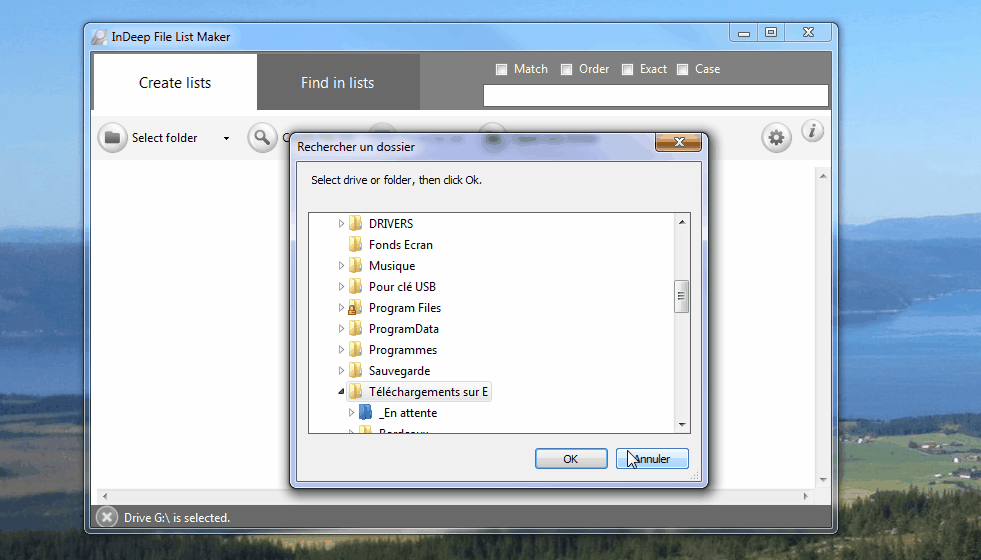Screen dimensions: 981x560
Task: Click the Select folder label
Action: [x=165, y=138]
